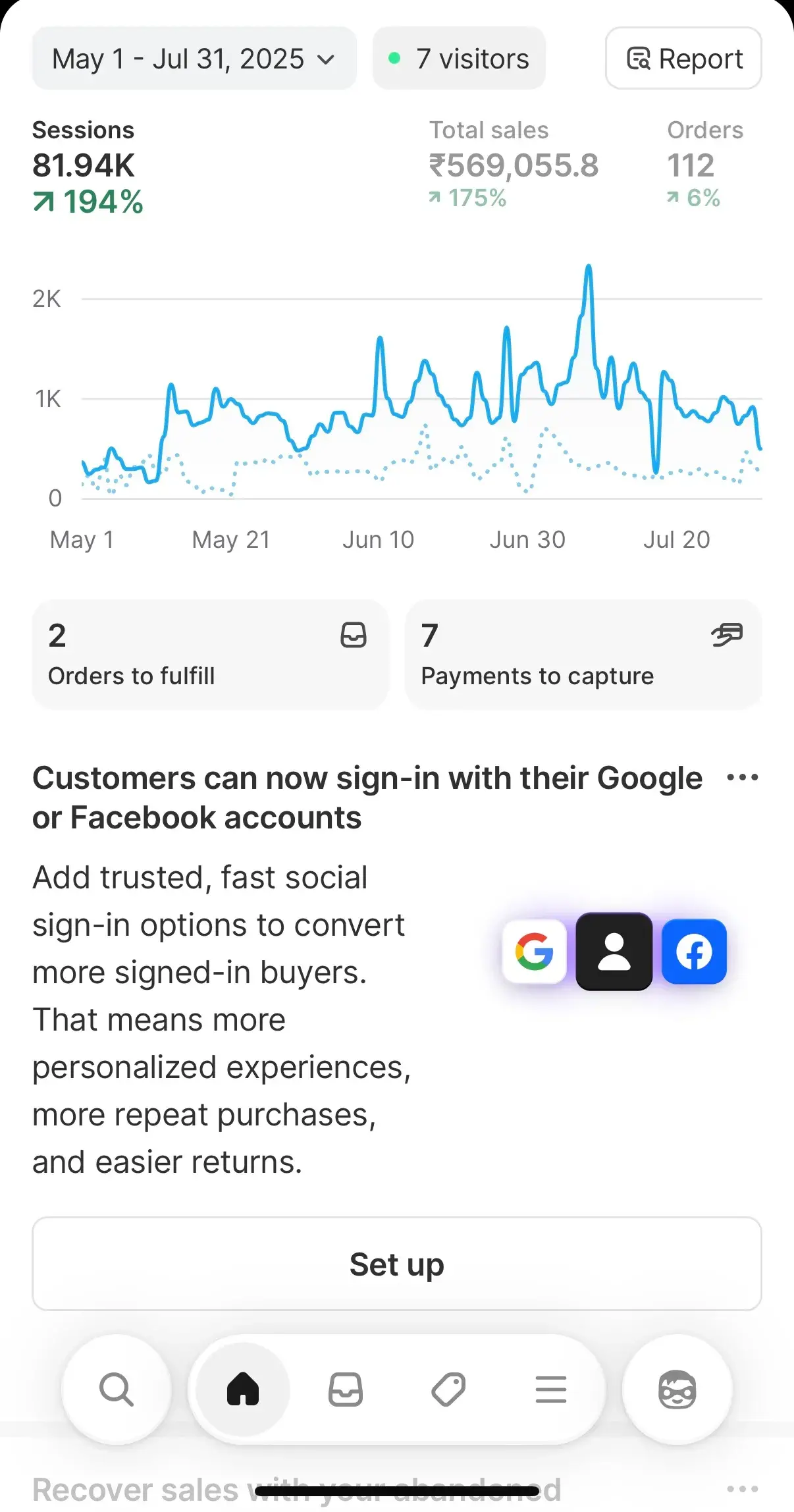Tap the Google sign-in logo icon
Screen dimensions: 794x1512
tap(534, 952)
